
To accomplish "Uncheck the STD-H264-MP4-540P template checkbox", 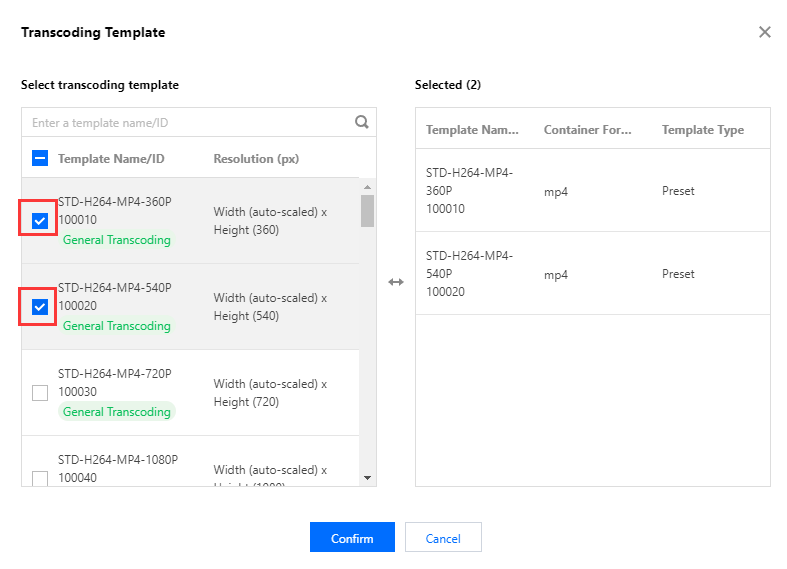I will click(x=40, y=307).
